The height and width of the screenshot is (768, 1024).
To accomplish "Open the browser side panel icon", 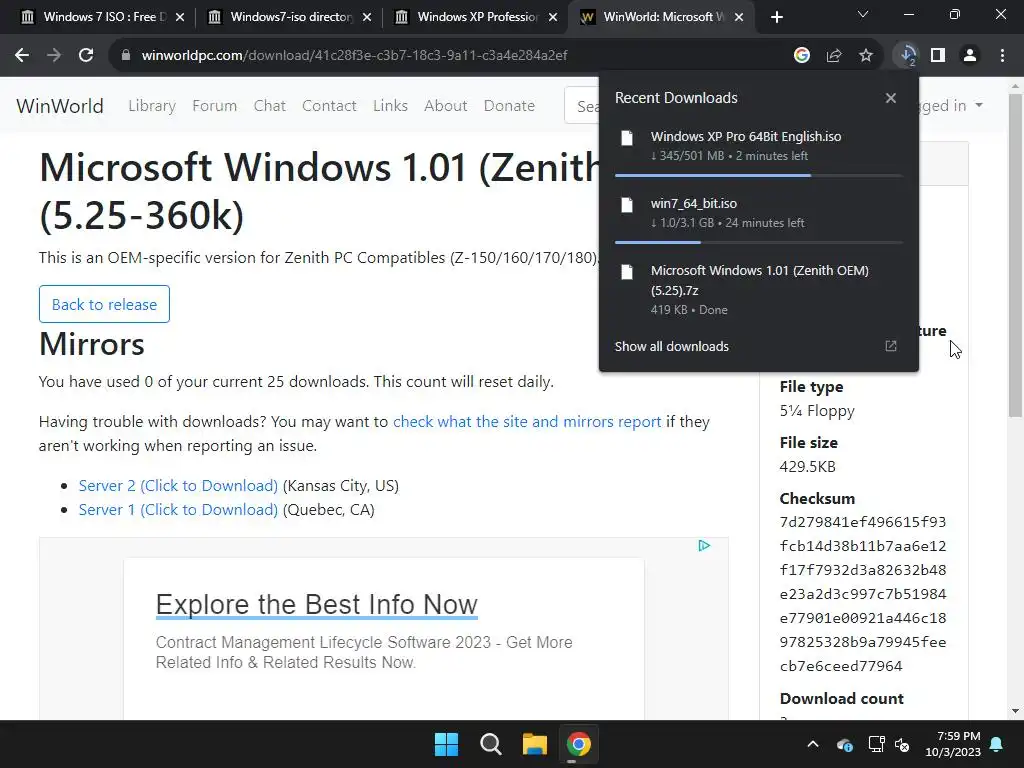I will point(938,56).
